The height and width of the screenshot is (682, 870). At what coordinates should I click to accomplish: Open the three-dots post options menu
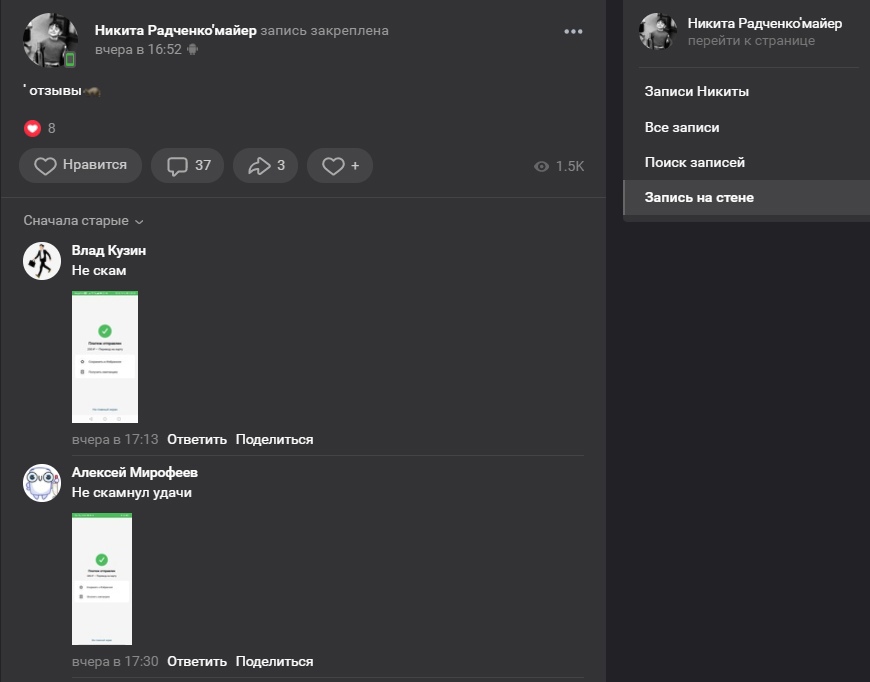[573, 31]
